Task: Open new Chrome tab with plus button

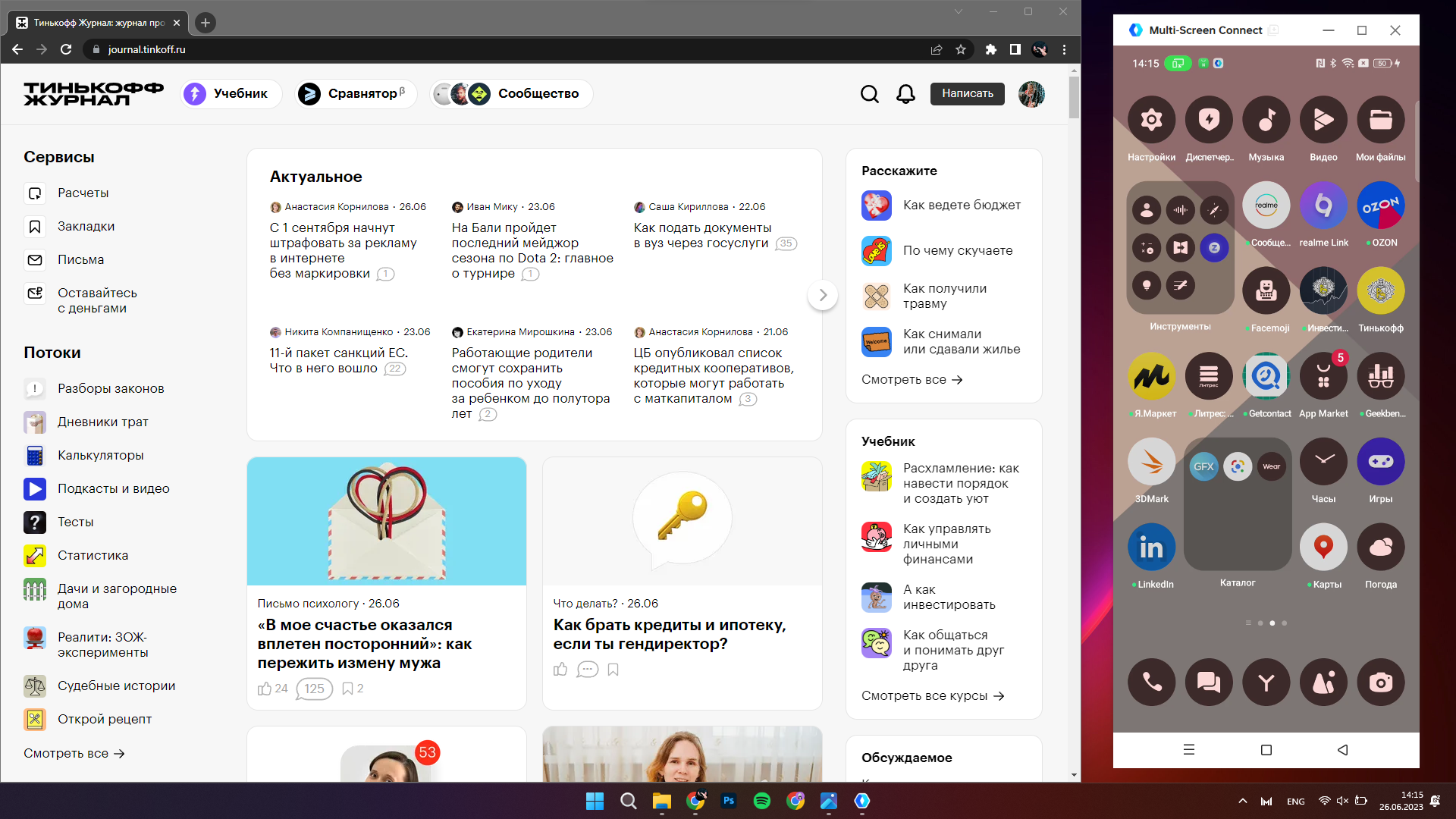Action: (205, 23)
